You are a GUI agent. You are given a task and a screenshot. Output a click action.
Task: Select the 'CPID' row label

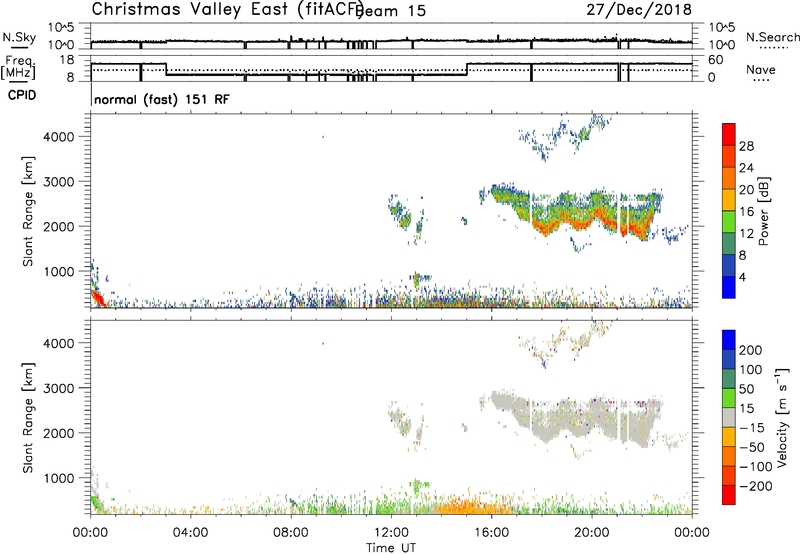coord(22,95)
